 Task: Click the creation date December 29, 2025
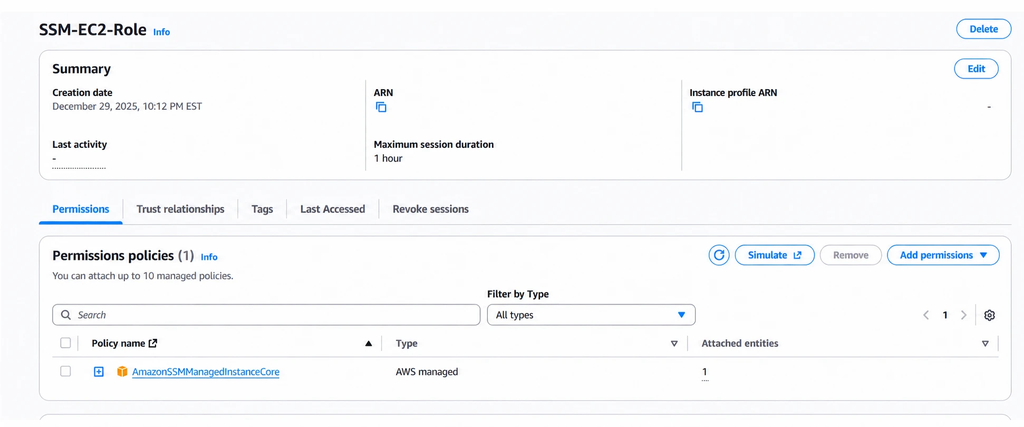tap(127, 106)
